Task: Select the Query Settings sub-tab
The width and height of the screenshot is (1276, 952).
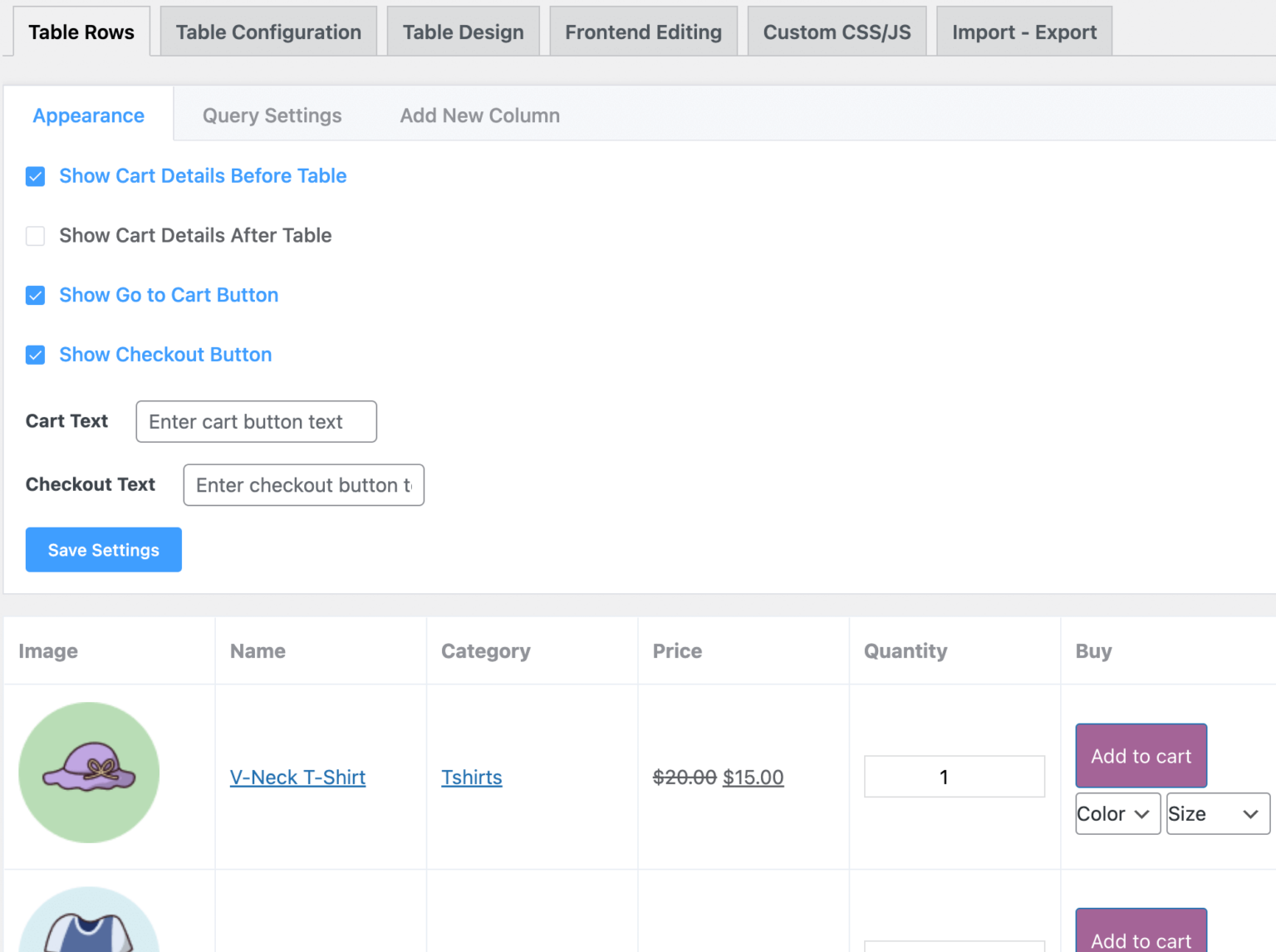Action: (272, 115)
